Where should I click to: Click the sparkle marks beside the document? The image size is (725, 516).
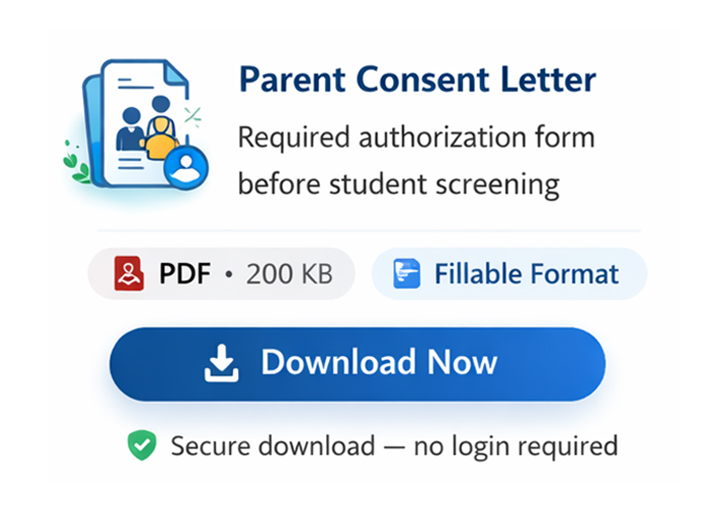(x=194, y=116)
